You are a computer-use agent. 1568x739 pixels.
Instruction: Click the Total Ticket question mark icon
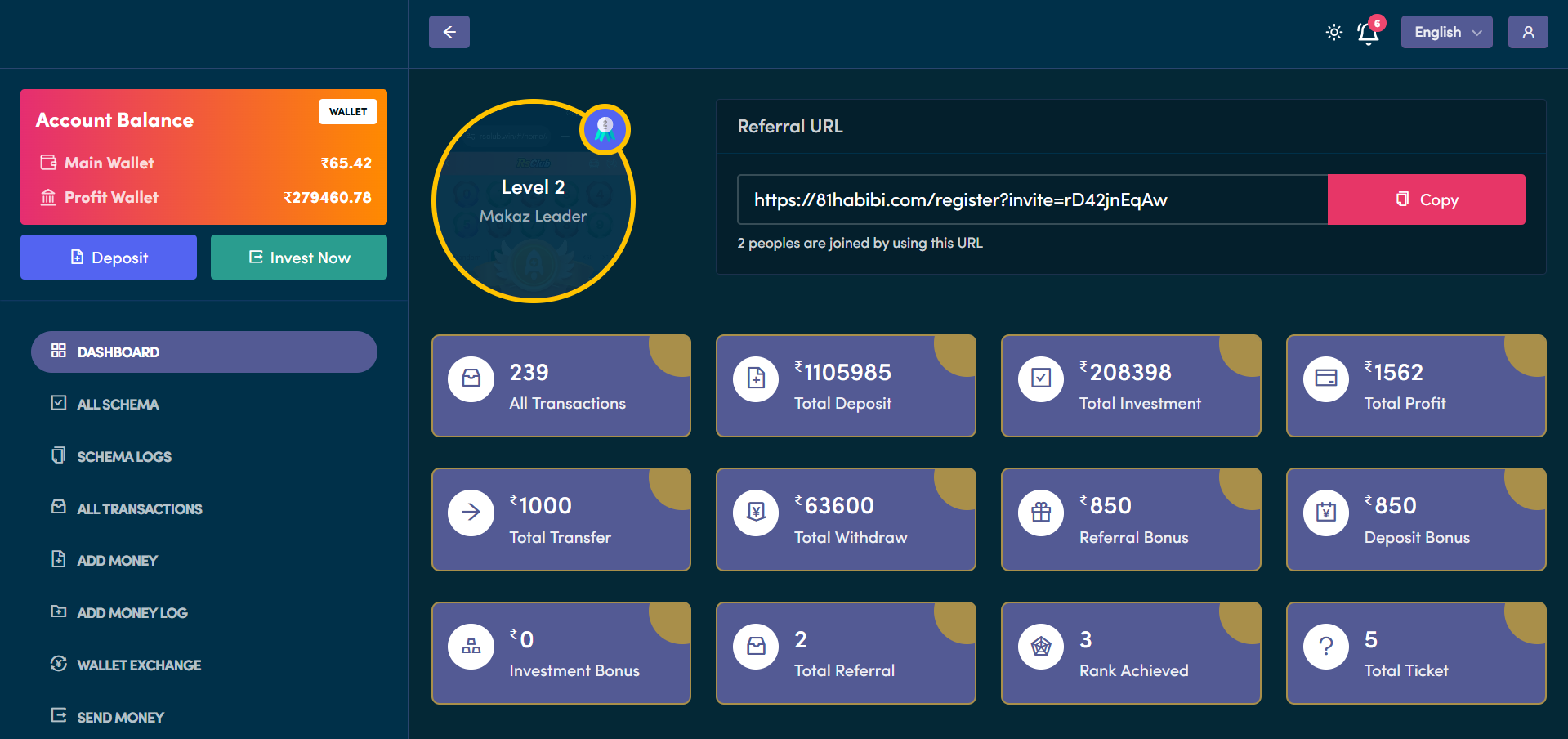(x=1325, y=647)
